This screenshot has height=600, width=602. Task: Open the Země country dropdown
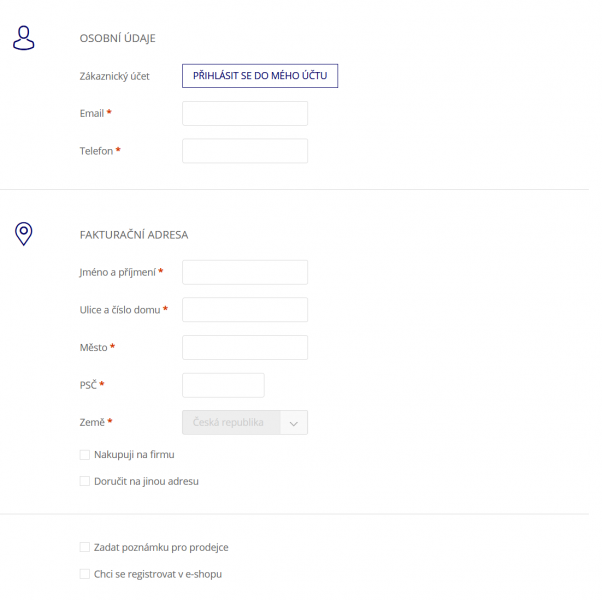pos(245,423)
